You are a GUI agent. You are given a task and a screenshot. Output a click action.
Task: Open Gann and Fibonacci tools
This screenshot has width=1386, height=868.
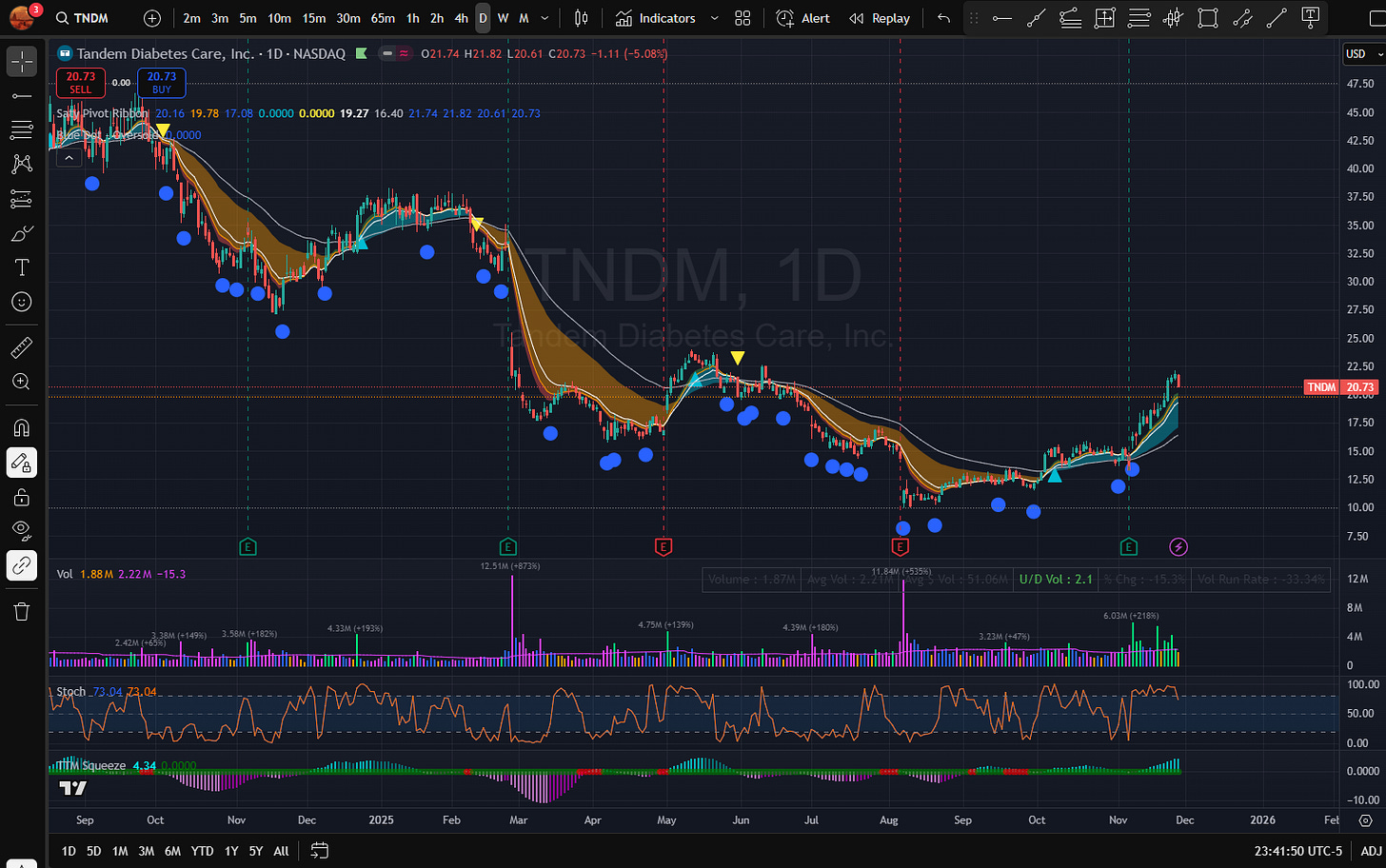coord(21,130)
